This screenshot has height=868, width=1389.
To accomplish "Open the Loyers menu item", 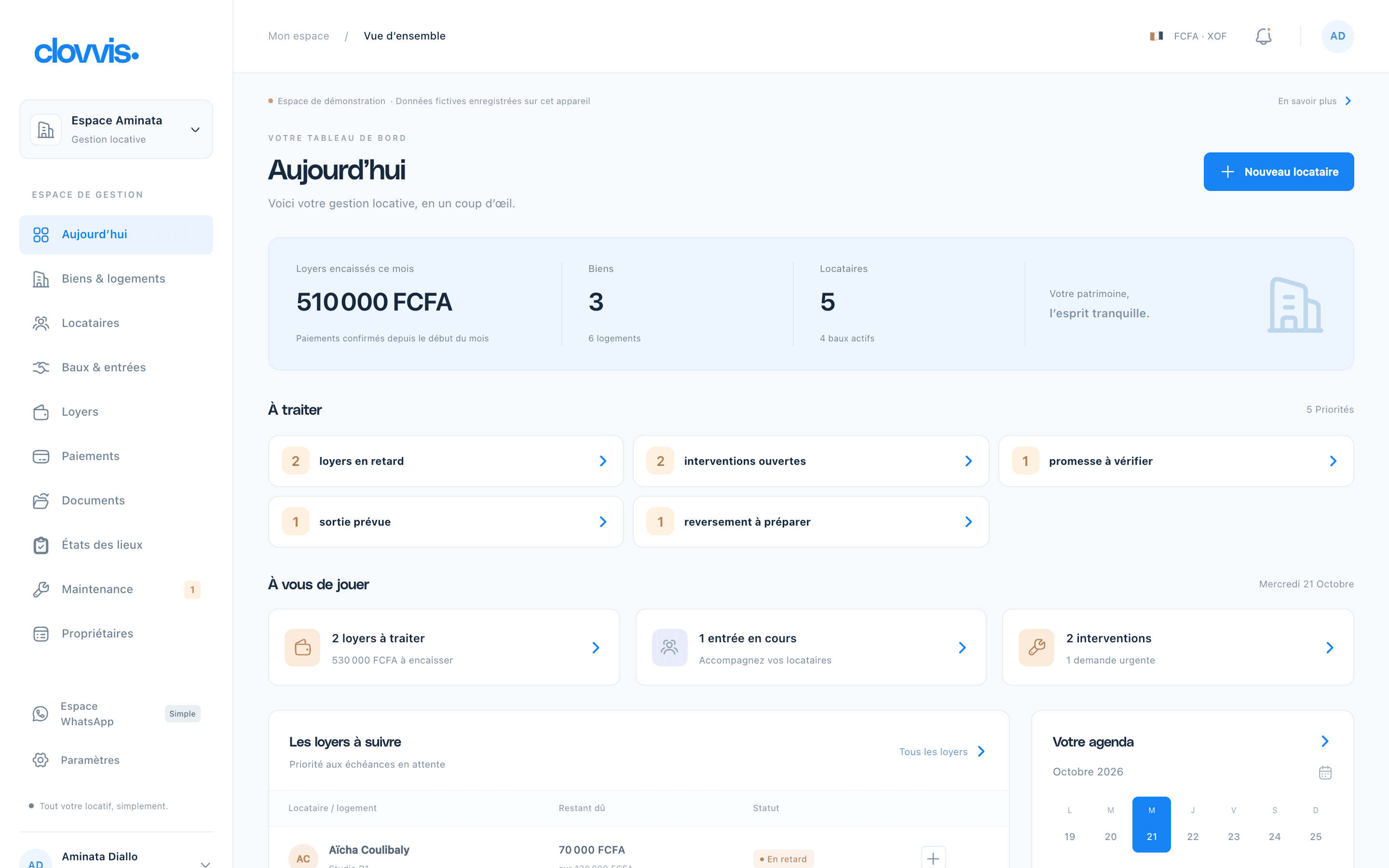I will tap(116, 412).
